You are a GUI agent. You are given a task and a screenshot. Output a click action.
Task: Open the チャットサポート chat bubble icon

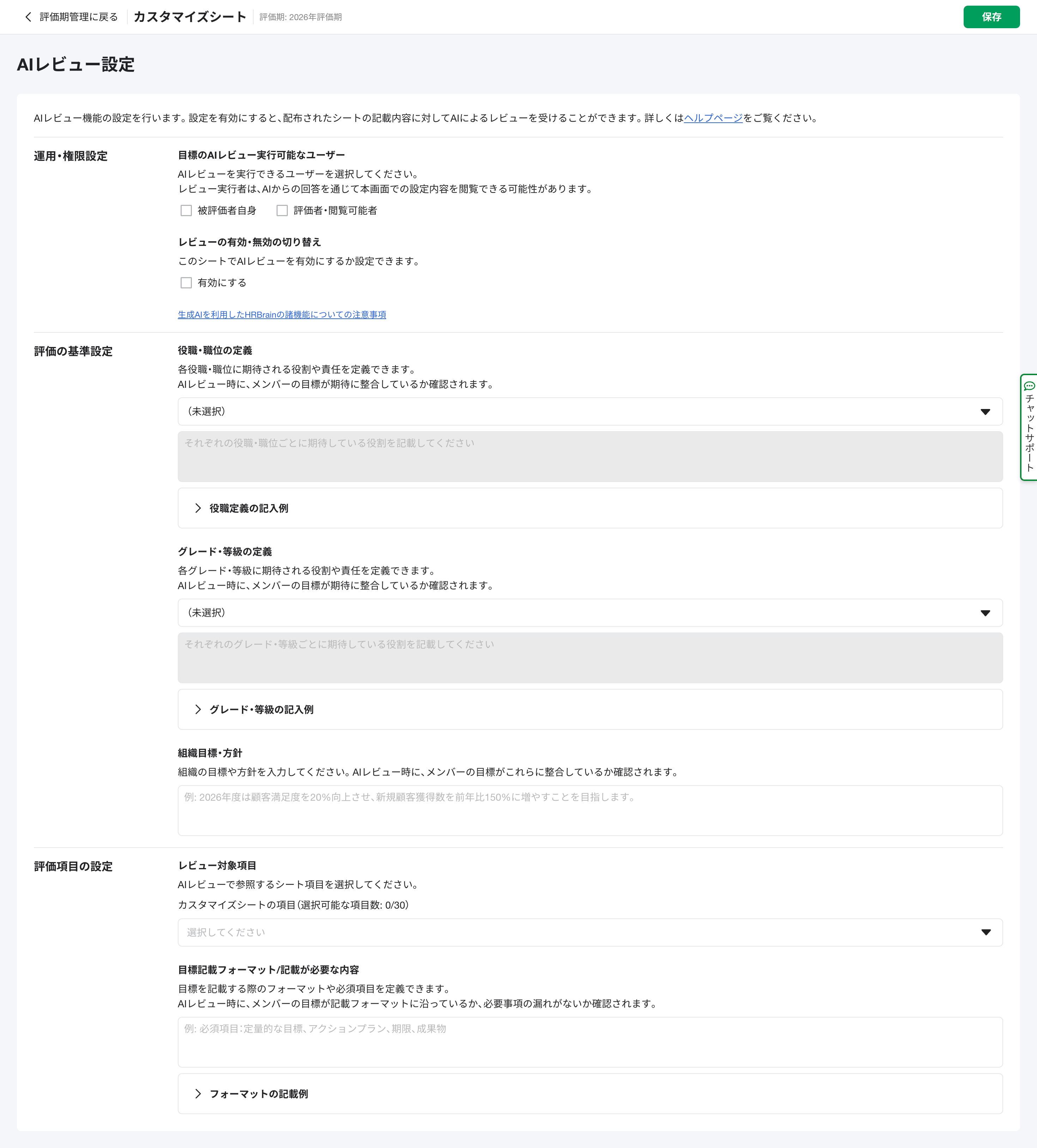click(x=1029, y=386)
